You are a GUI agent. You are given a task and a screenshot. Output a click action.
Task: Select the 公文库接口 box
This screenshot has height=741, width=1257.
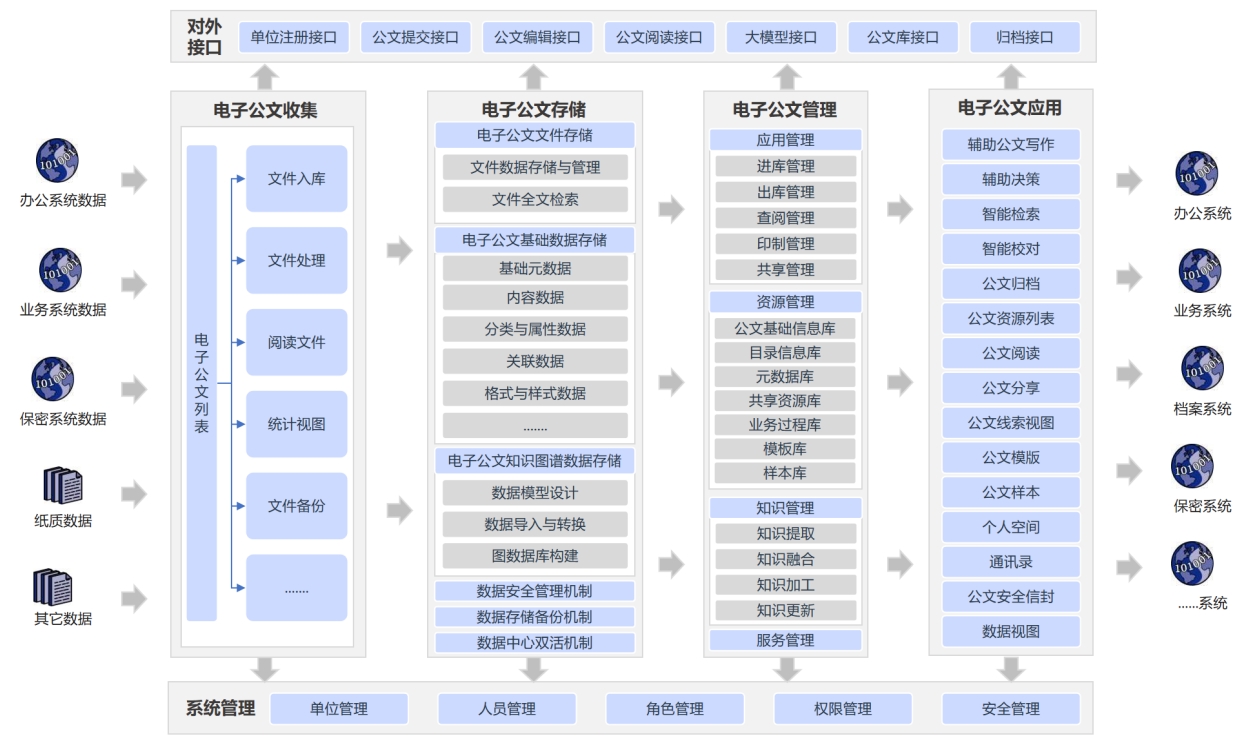(903, 38)
